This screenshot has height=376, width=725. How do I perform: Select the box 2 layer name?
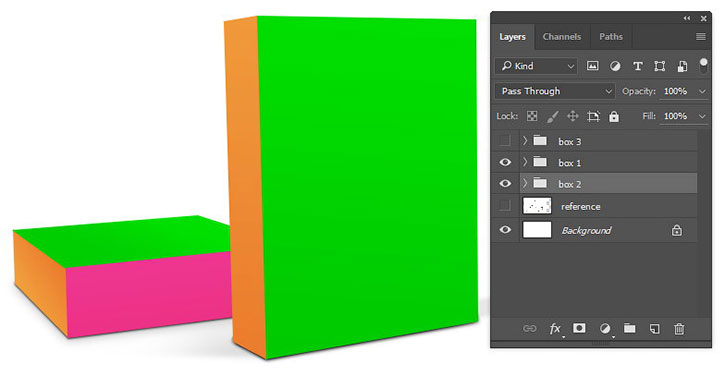click(570, 184)
